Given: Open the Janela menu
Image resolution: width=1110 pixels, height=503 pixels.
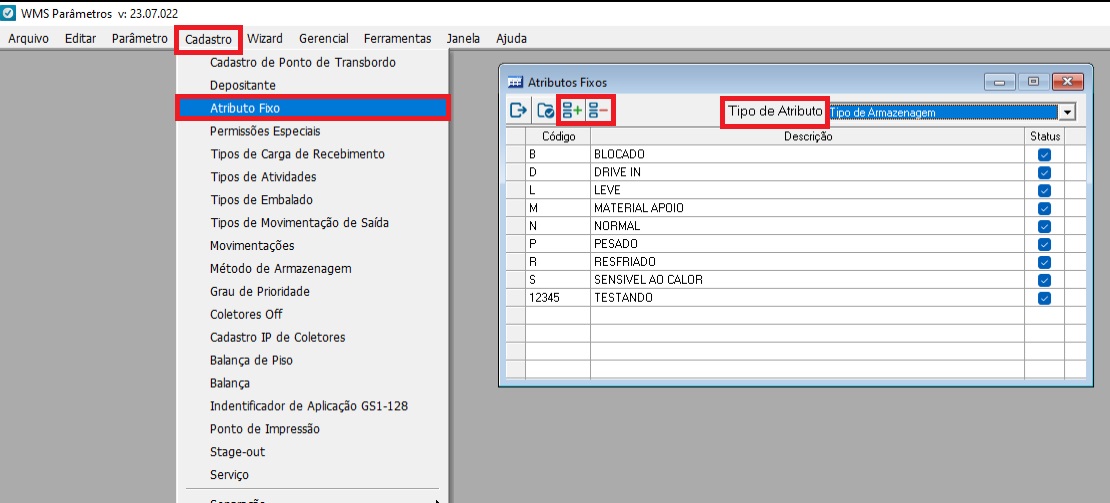Looking at the screenshot, I should click(463, 38).
